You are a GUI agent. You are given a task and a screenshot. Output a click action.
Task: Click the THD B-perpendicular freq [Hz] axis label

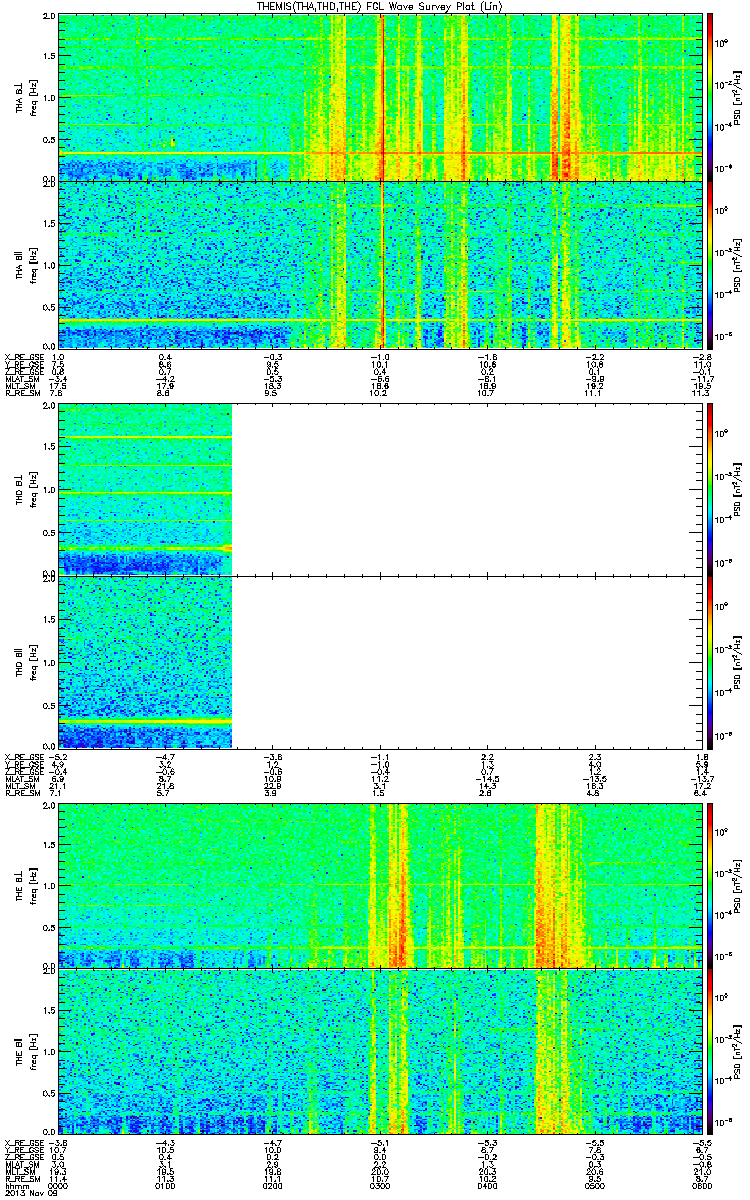click(x=32, y=489)
